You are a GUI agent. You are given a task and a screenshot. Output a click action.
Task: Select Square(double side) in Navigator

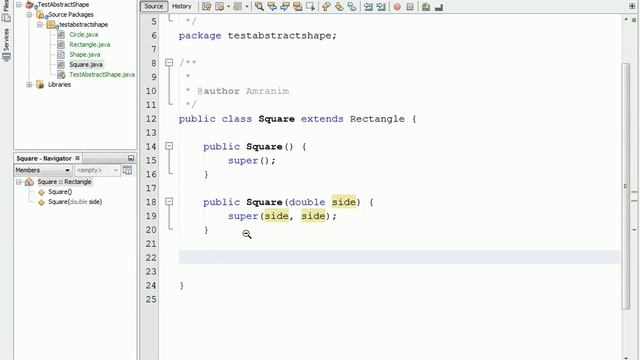[75, 202]
